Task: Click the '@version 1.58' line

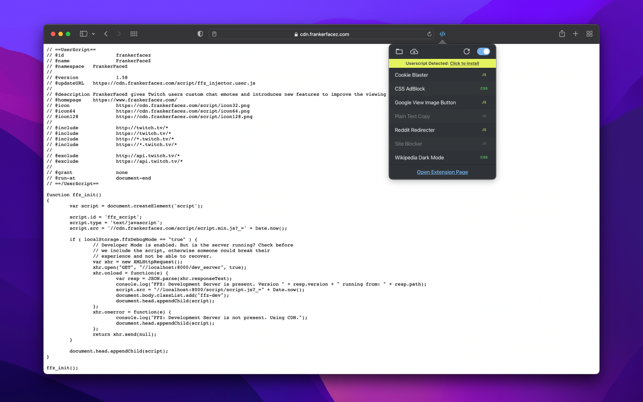Action: click(x=87, y=78)
